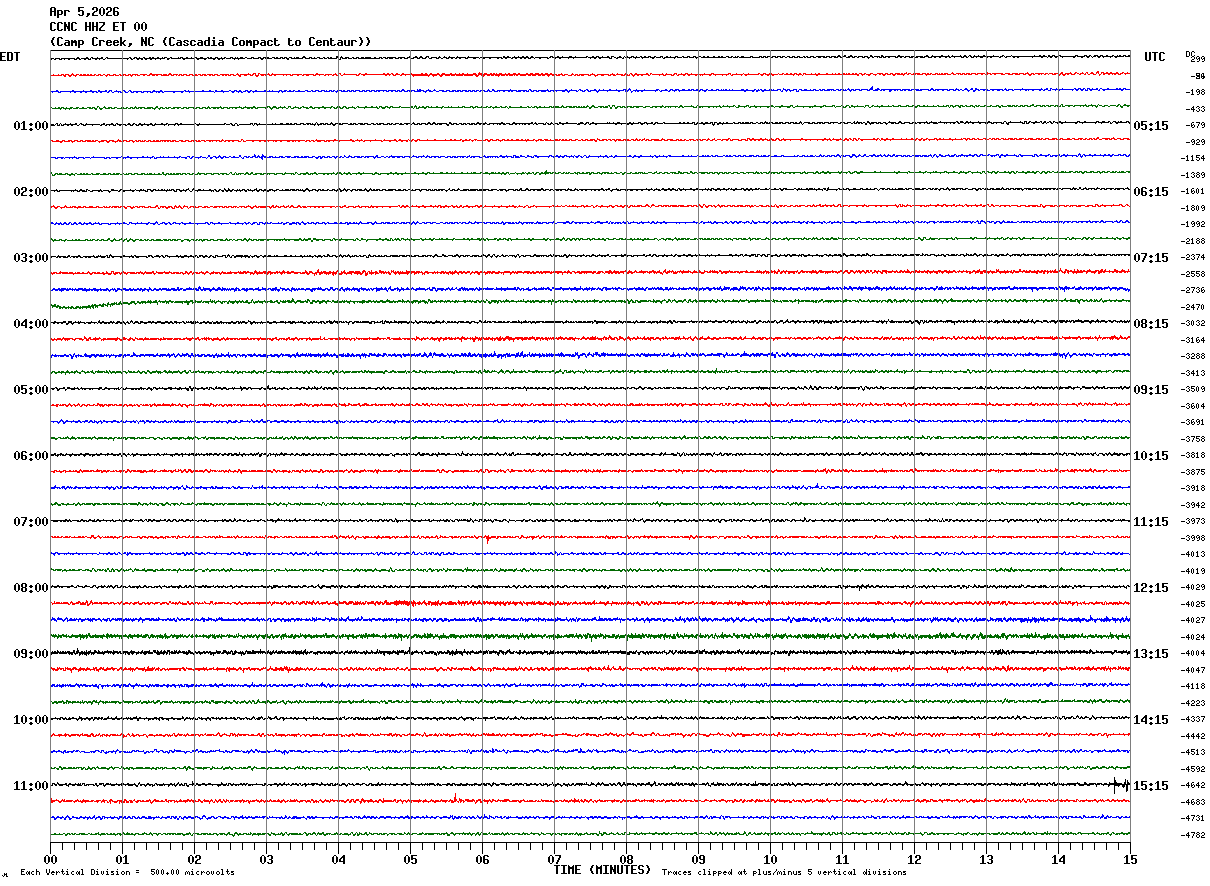Click minute tick label '06' on the time axis
Viewport: 1210px width, 886px height.
pos(482,859)
